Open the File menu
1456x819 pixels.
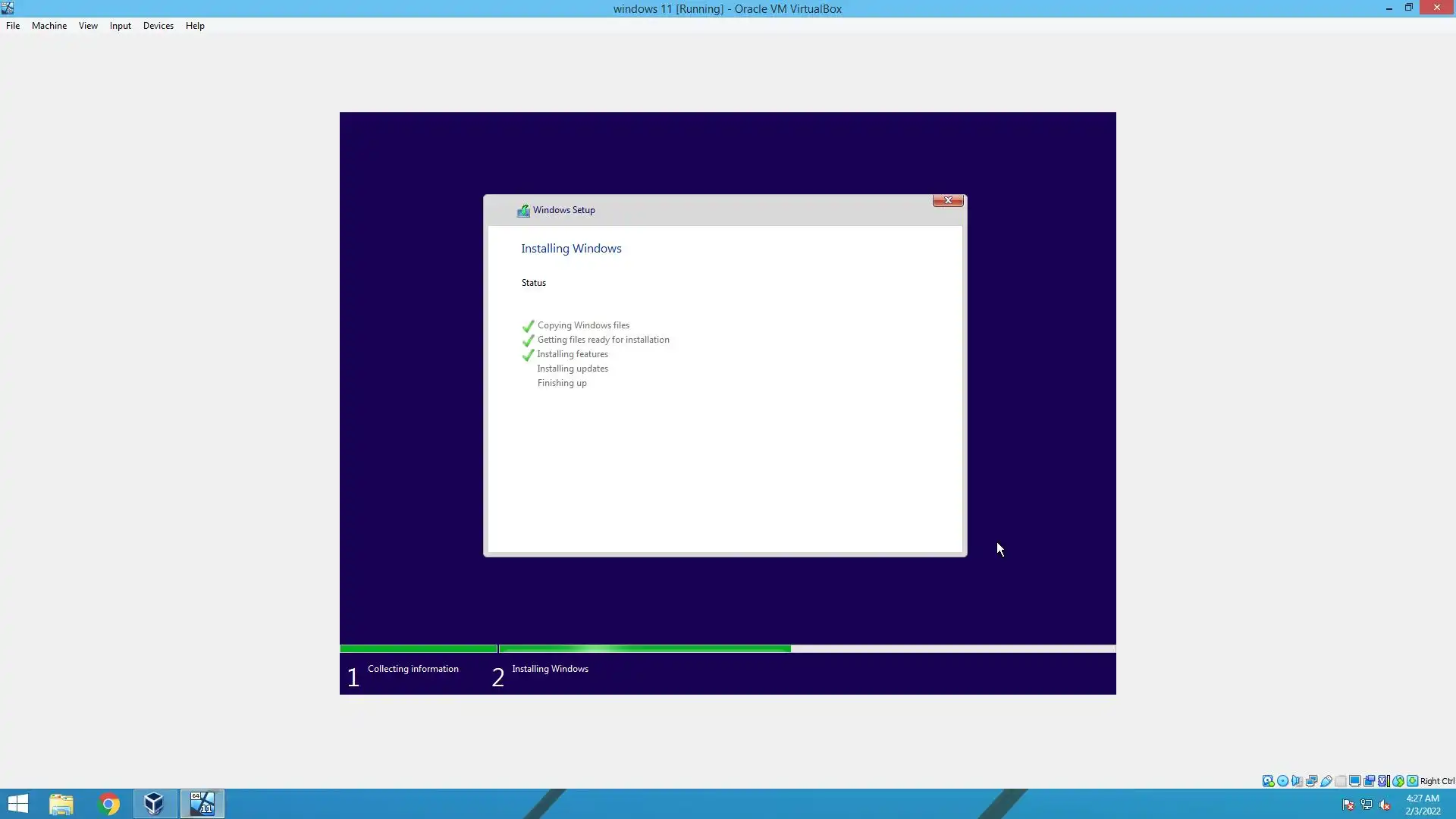[13, 26]
